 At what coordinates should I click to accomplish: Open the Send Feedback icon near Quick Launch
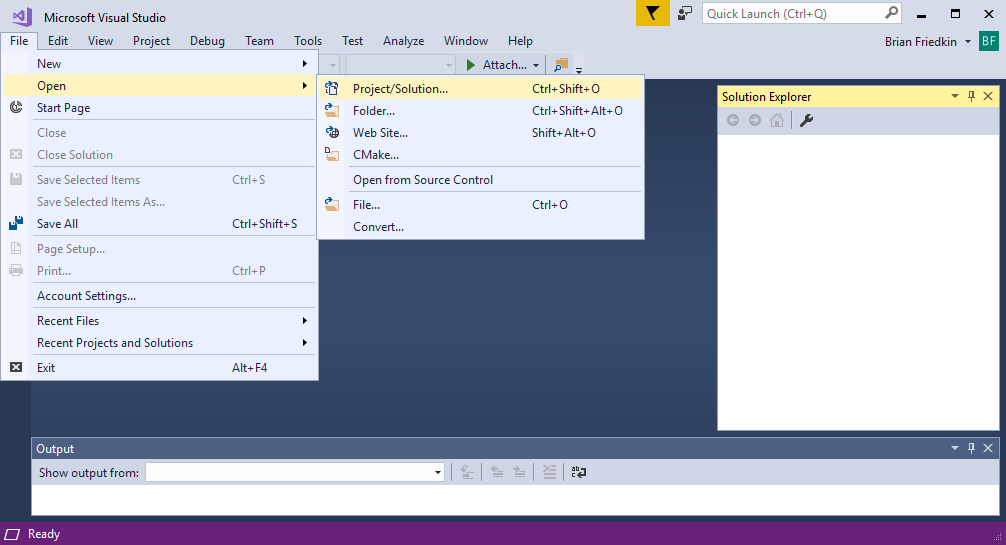pyautogui.click(x=685, y=13)
